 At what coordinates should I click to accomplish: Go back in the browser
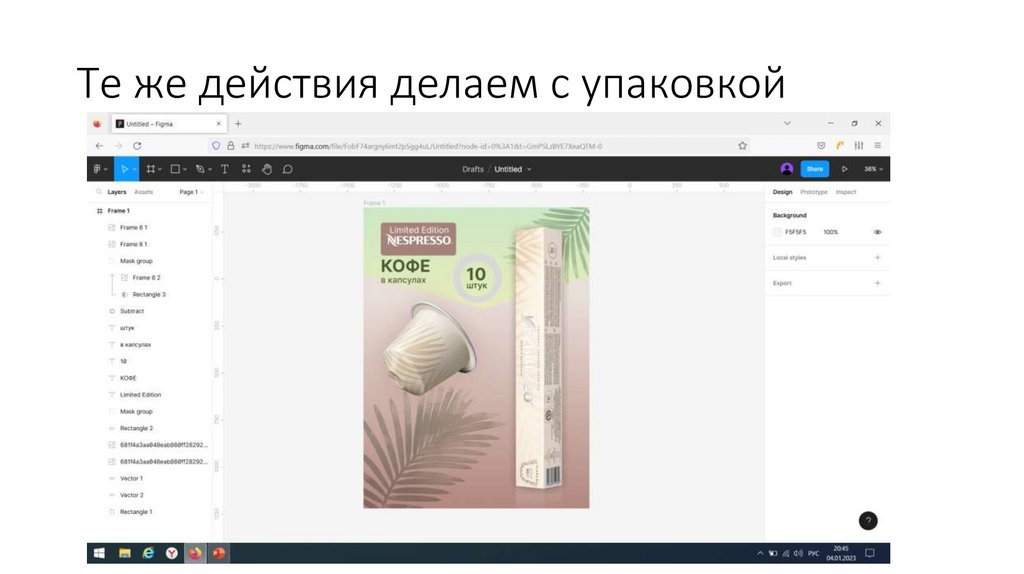[99, 146]
